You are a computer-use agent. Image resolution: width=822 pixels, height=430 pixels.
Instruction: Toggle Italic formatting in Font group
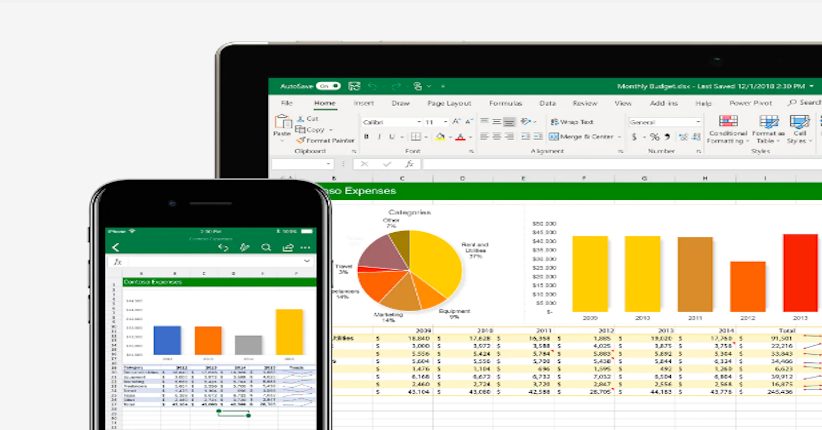coord(379,137)
